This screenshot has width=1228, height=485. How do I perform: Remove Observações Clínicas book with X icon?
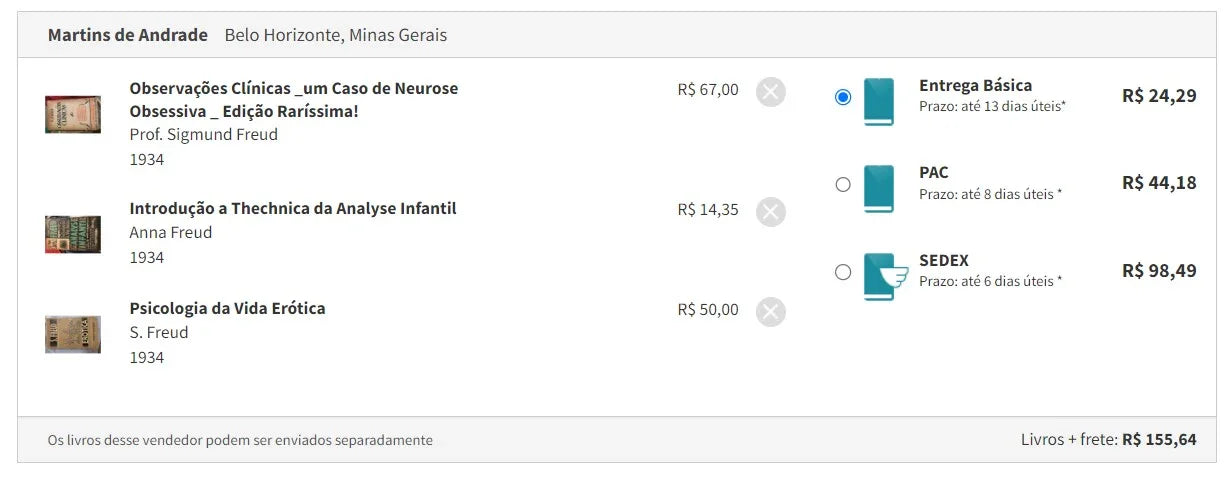(x=770, y=92)
